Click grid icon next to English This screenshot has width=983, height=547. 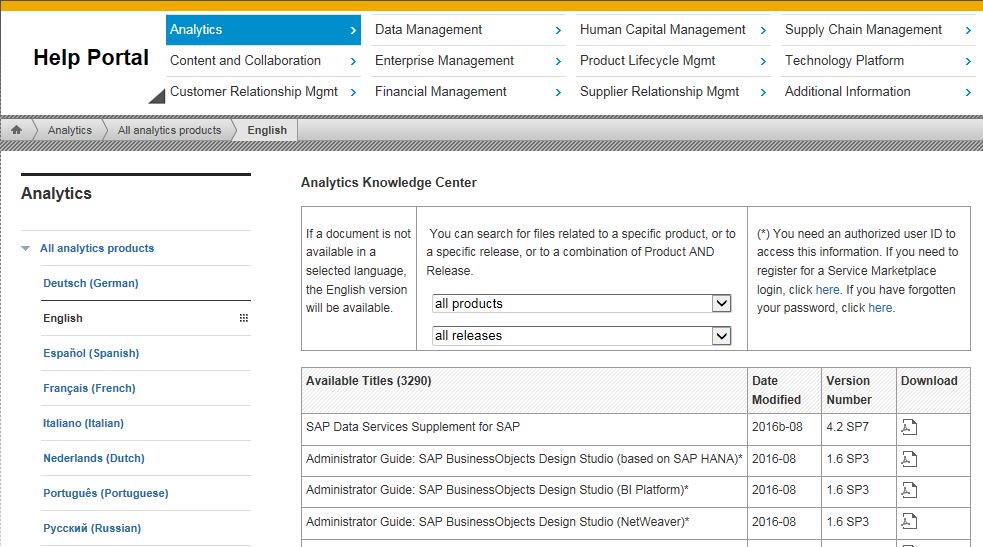click(x=244, y=318)
